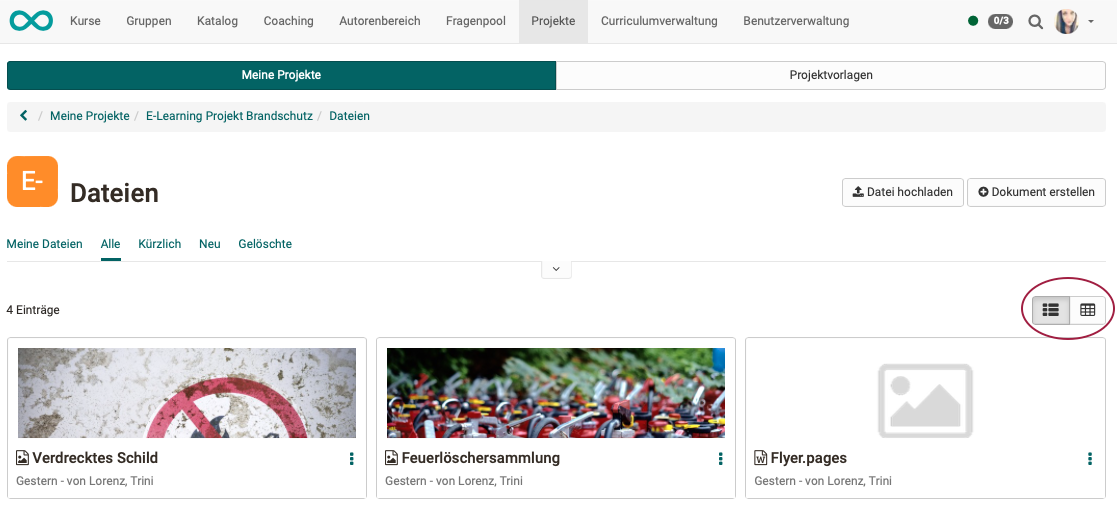
Task: Open the 0/3 notifications badge
Action: pyautogui.click(x=1000, y=21)
